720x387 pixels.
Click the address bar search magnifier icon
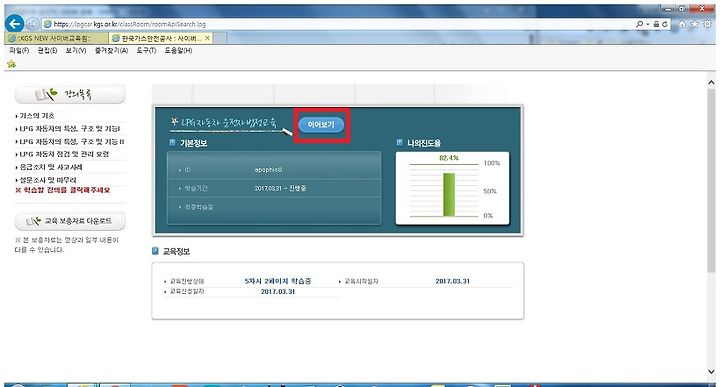click(x=639, y=24)
